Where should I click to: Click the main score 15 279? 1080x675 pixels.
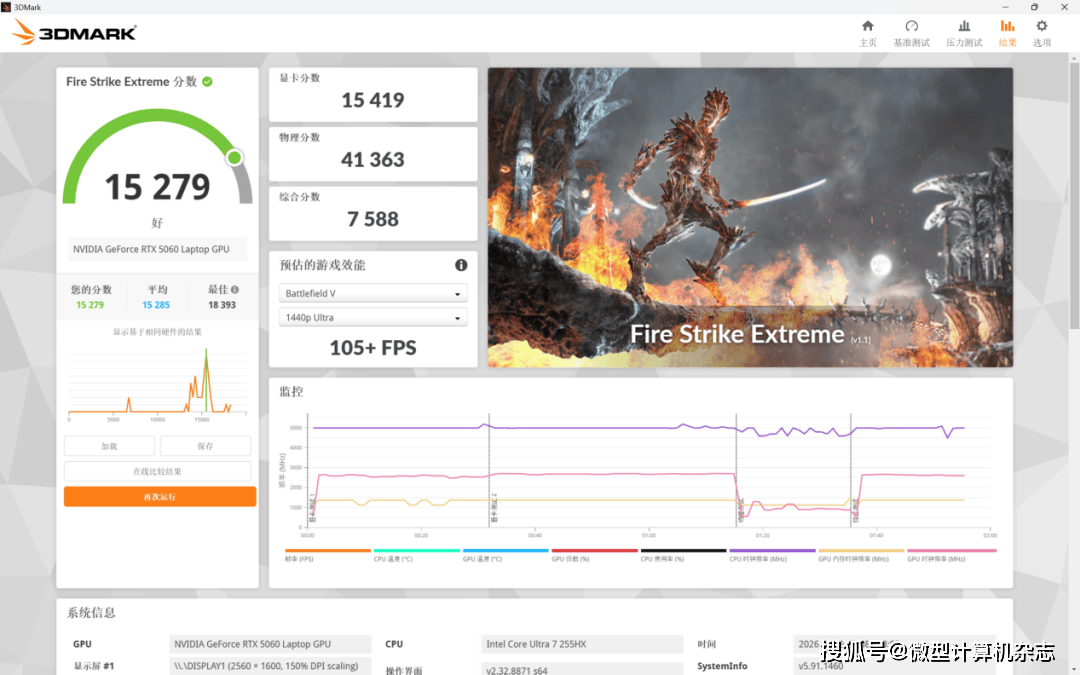157,187
